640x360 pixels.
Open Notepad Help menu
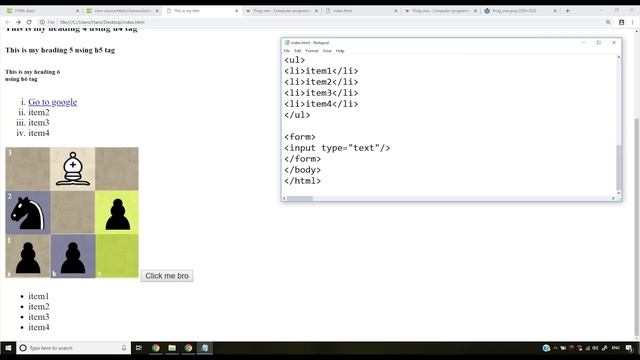[x=340, y=51]
